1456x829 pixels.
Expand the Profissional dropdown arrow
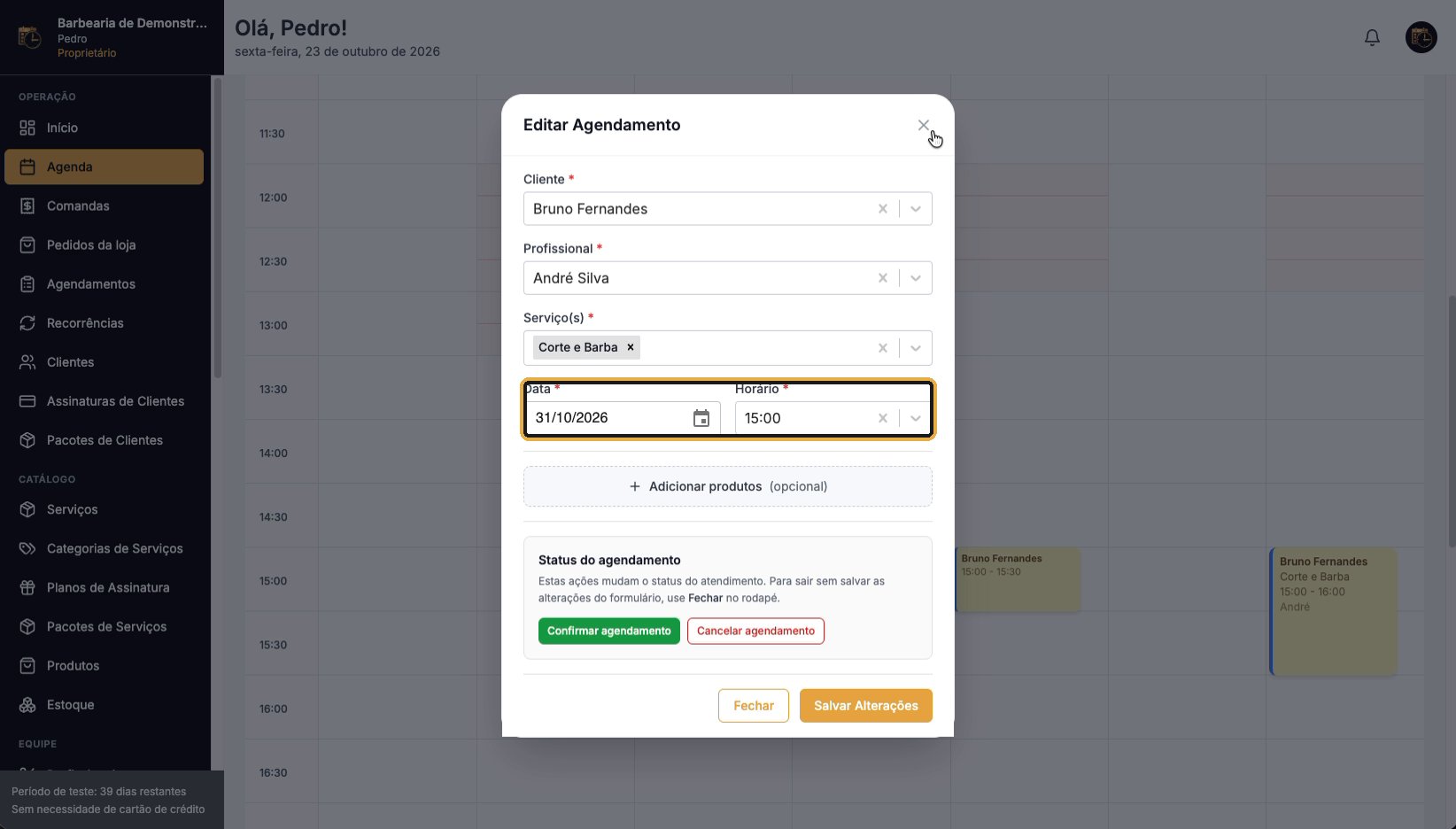916,278
